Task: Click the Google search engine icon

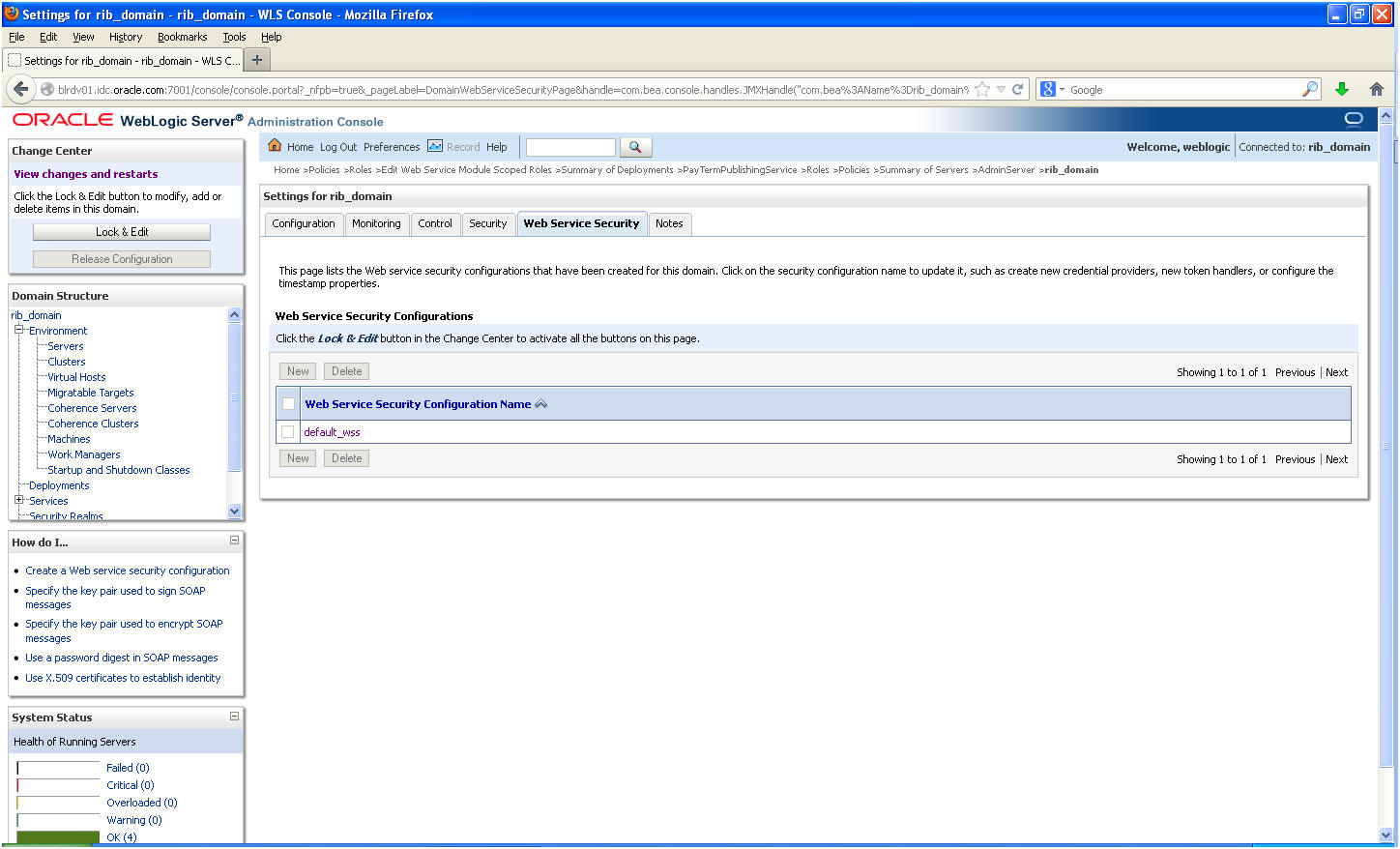Action: [x=1047, y=90]
